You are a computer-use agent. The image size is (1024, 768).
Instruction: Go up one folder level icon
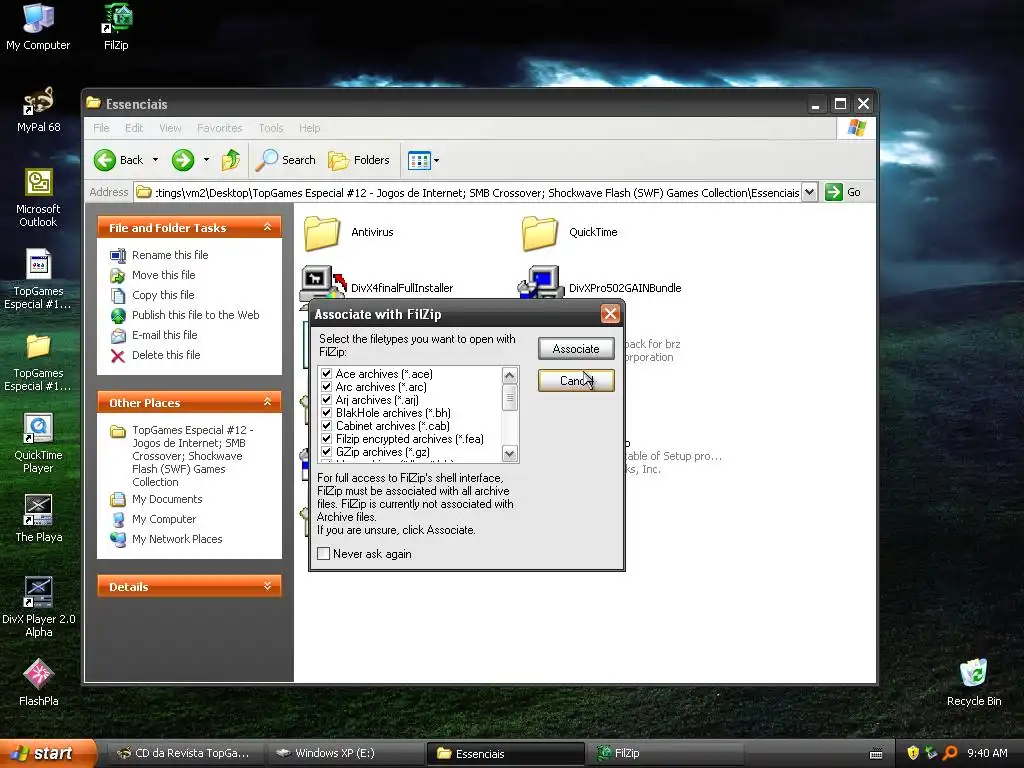click(x=231, y=160)
